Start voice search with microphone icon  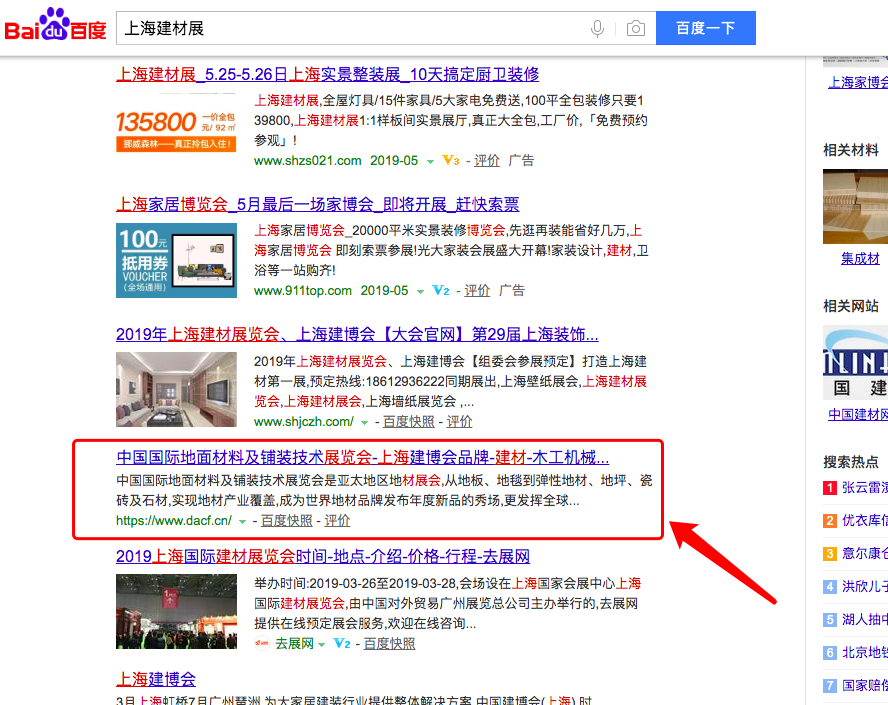click(597, 28)
